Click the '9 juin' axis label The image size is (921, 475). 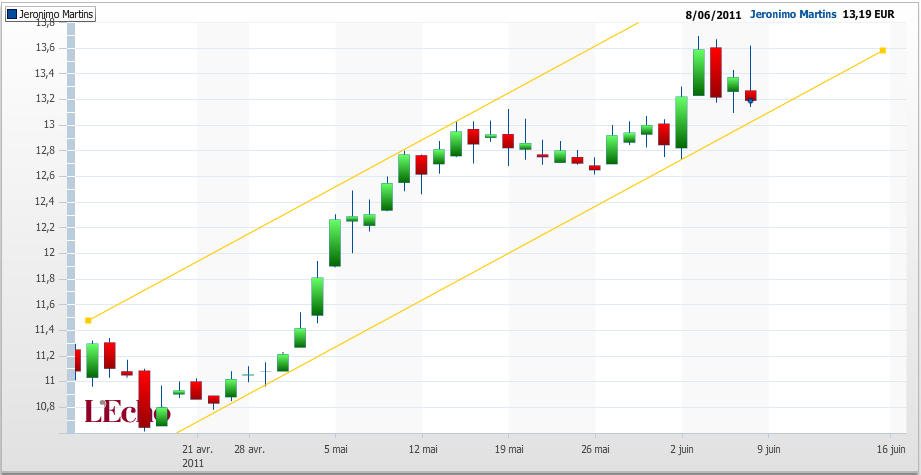coord(768,450)
